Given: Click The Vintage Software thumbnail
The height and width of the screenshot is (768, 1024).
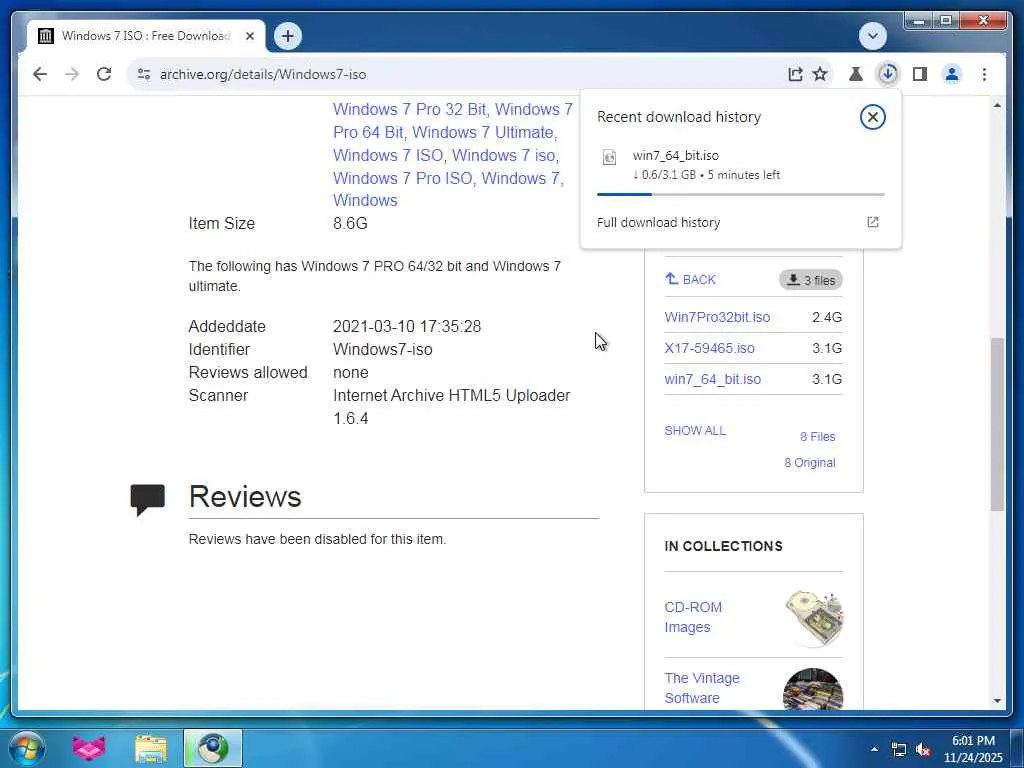Looking at the screenshot, I should point(813,688).
